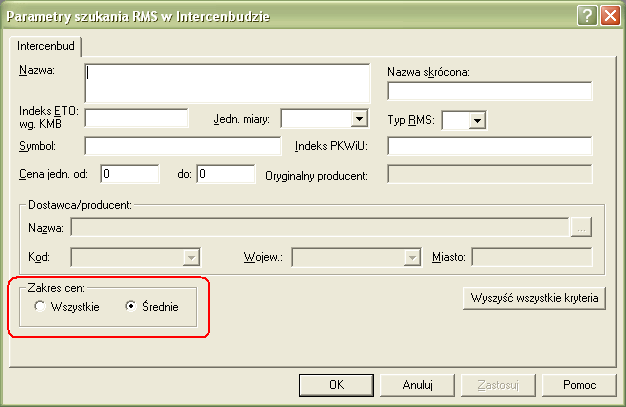This screenshot has height=407, width=626.
Task: Focus the Indeks PKWiU field
Action: (489, 146)
